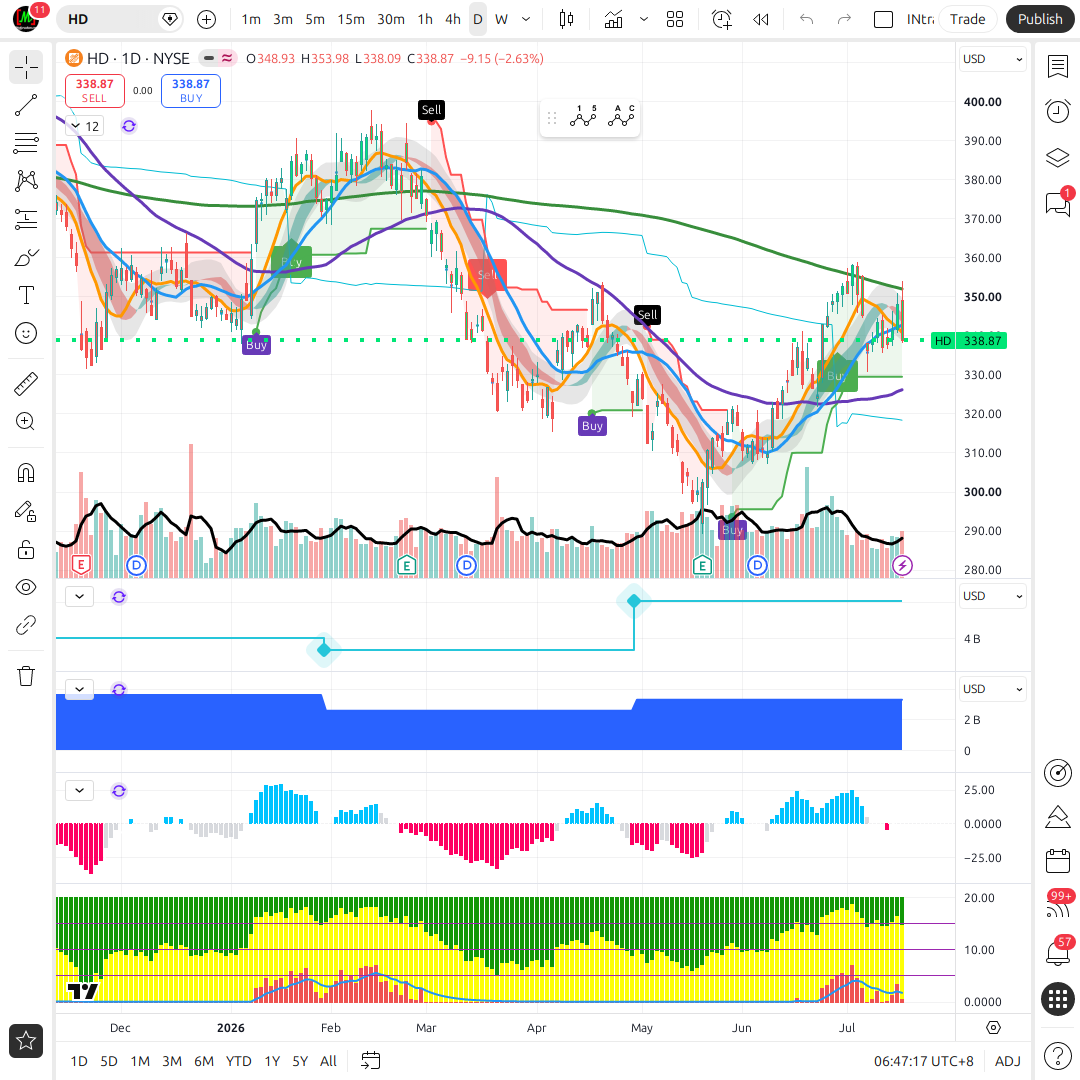Toggle stay in drawing mode
This screenshot has width=1080, height=1080.
pyautogui.click(x=26, y=511)
